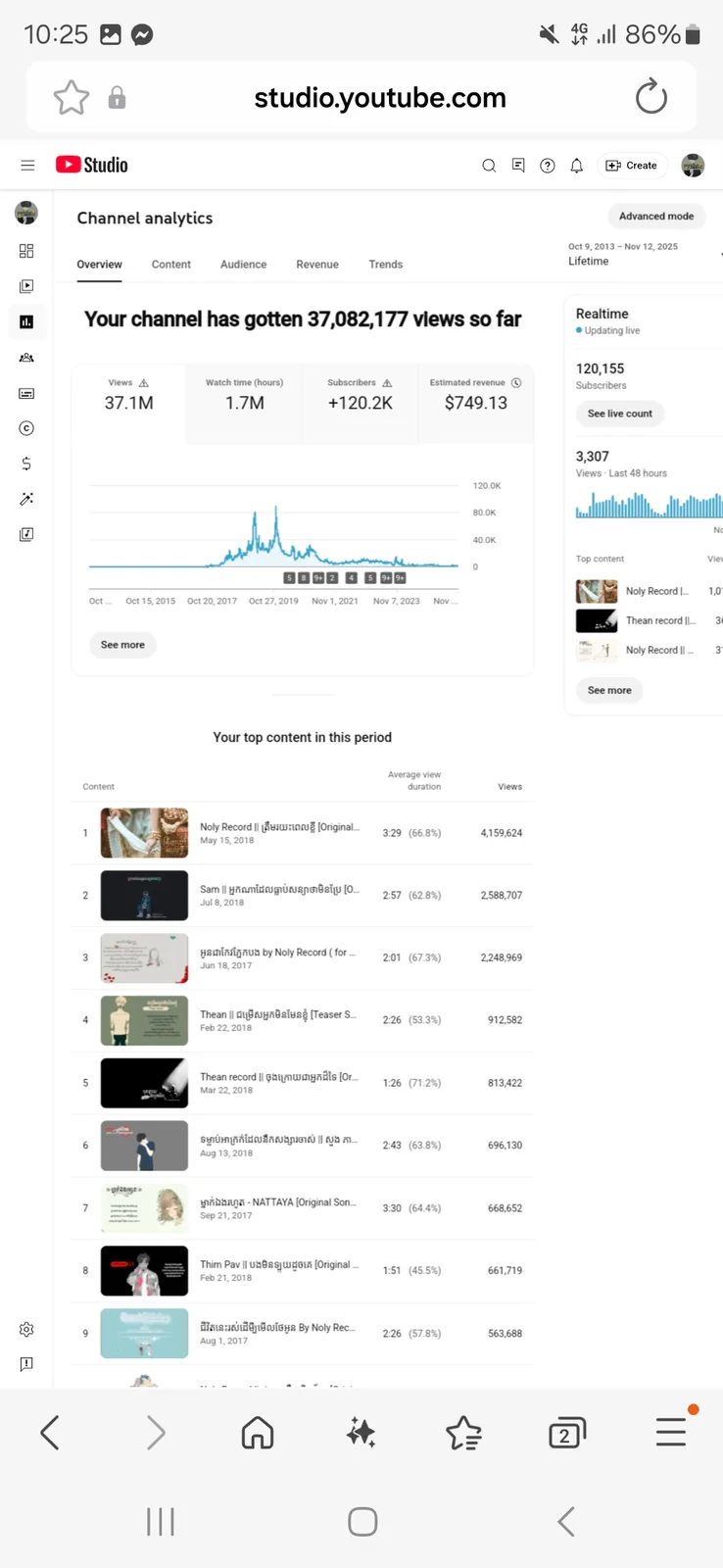Click the clock icon beside Estimated revenue
This screenshot has height=1568, width=723.
[516, 383]
